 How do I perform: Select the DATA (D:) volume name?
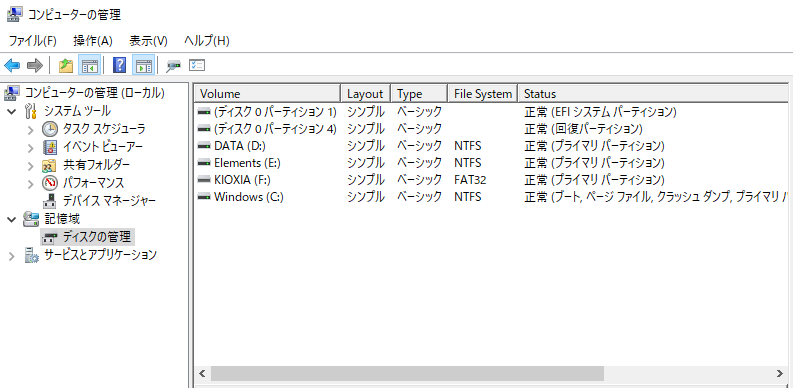point(240,146)
